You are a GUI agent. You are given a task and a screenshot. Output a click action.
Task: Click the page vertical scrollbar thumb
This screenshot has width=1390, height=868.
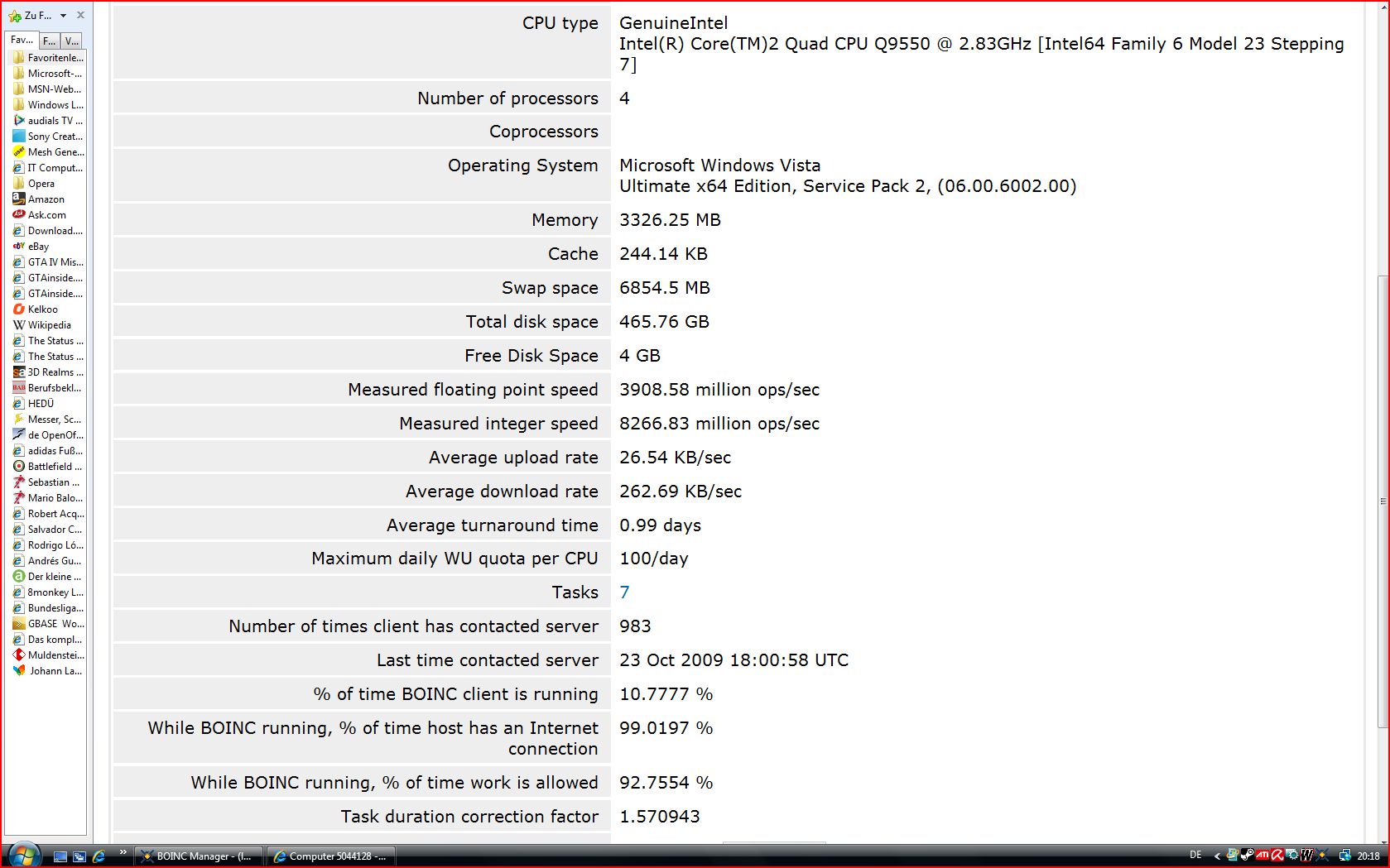[1383, 501]
